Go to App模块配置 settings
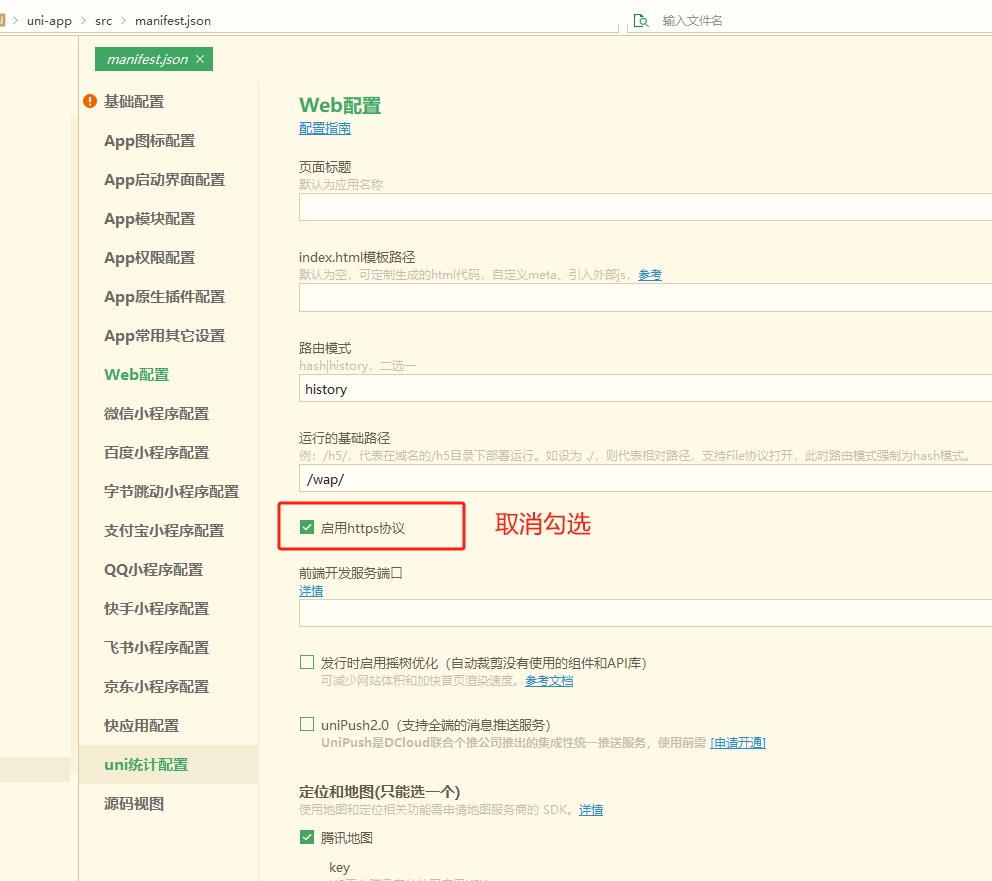The height and width of the screenshot is (881, 992). coord(149,219)
